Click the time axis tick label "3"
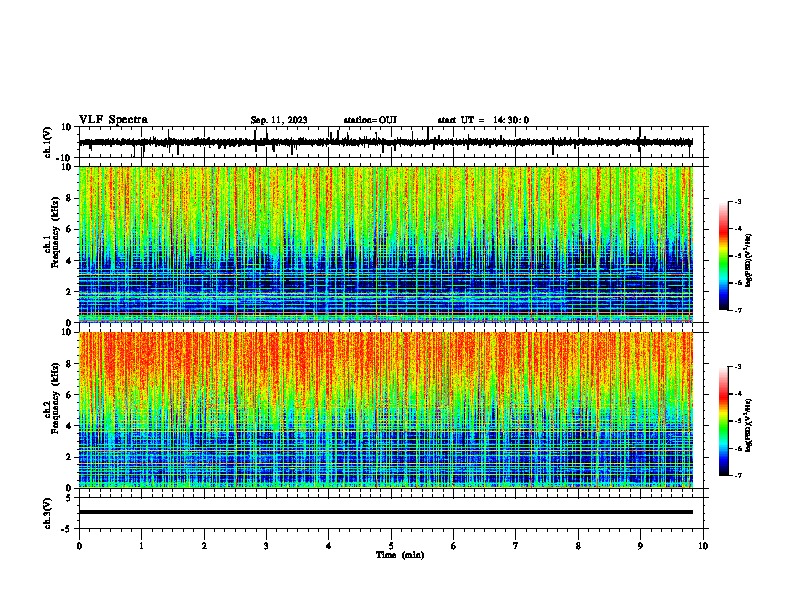 point(266,546)
